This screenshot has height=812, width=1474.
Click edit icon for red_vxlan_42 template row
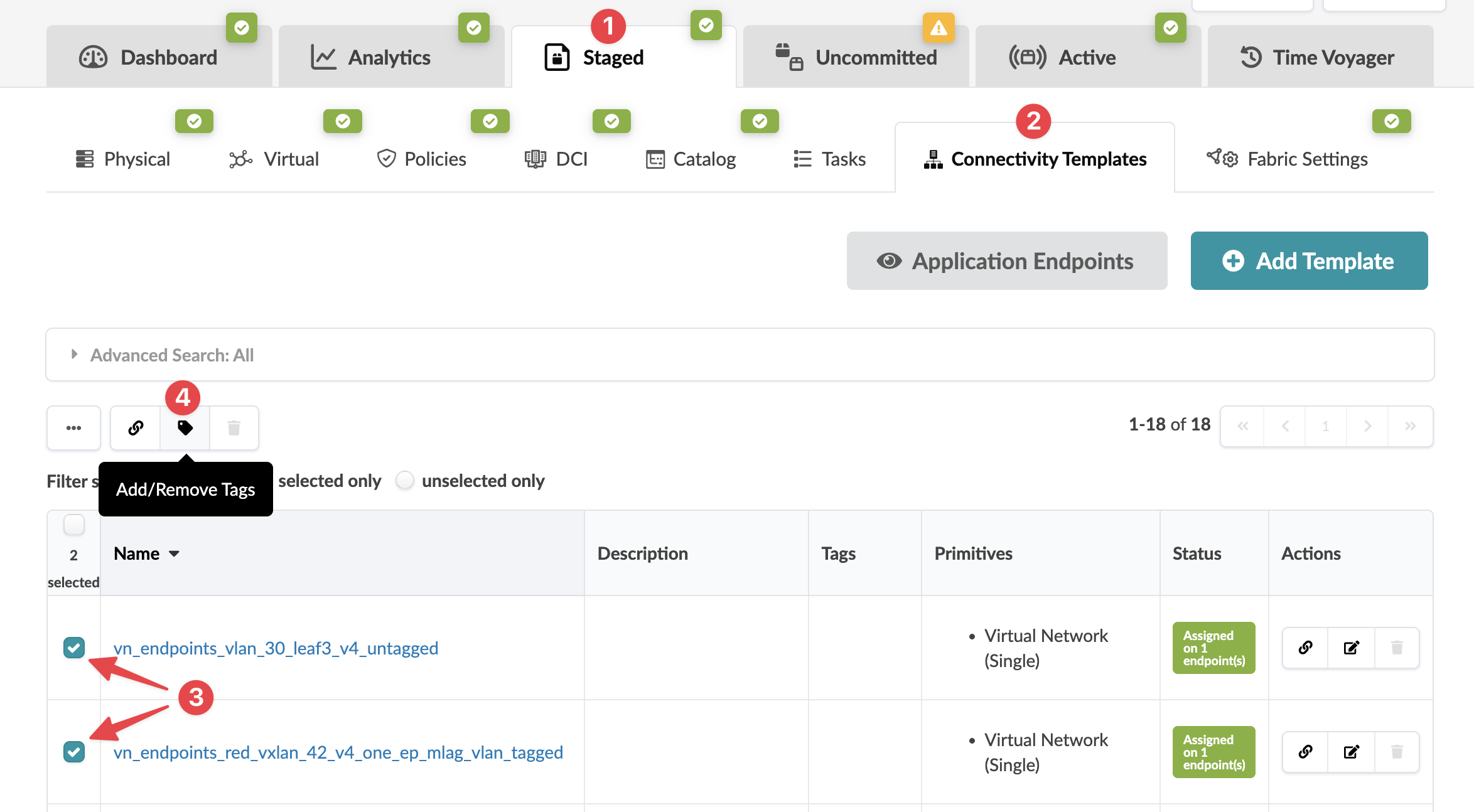pos(1351,752)
